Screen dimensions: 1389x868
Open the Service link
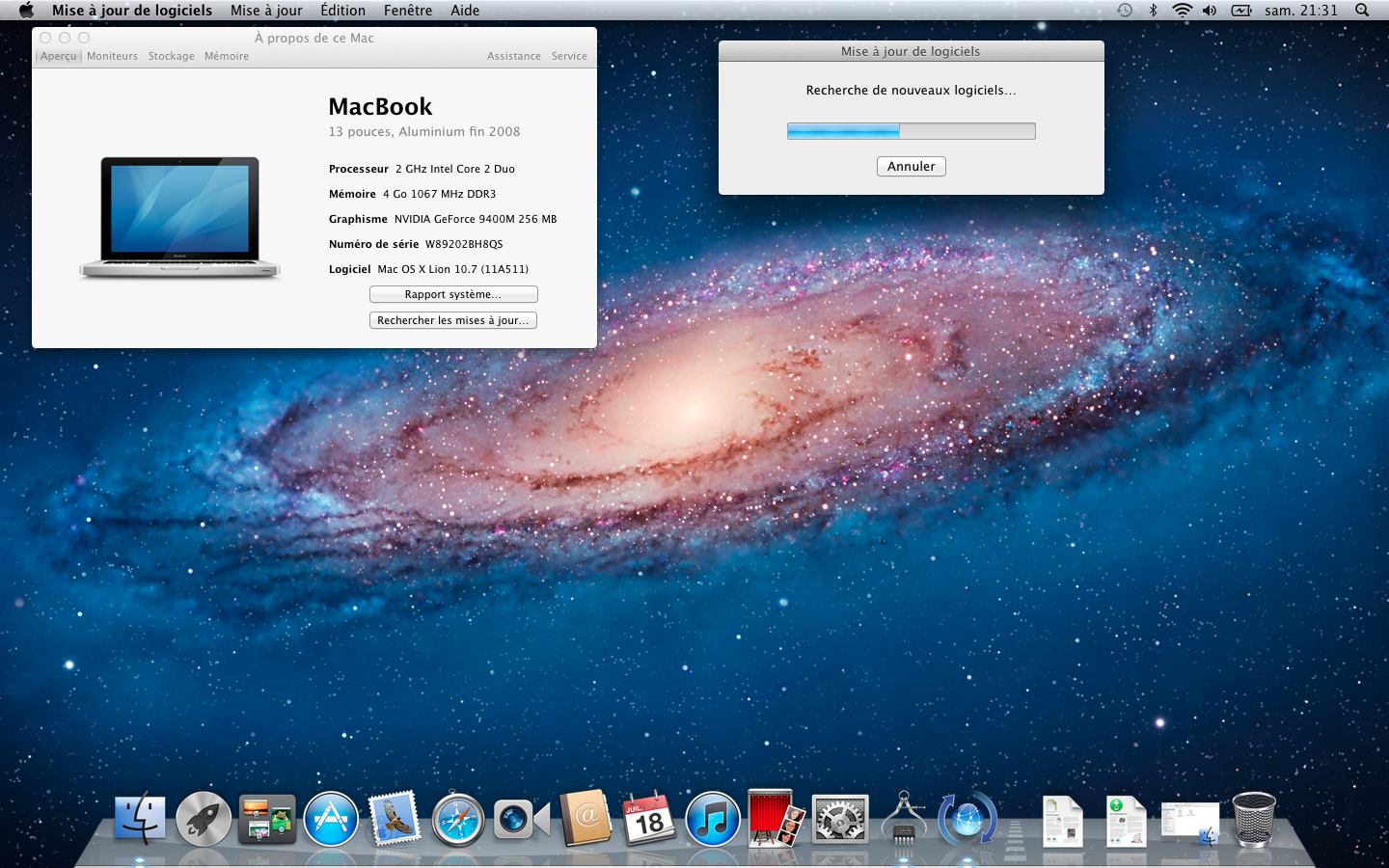click(569, 56)
